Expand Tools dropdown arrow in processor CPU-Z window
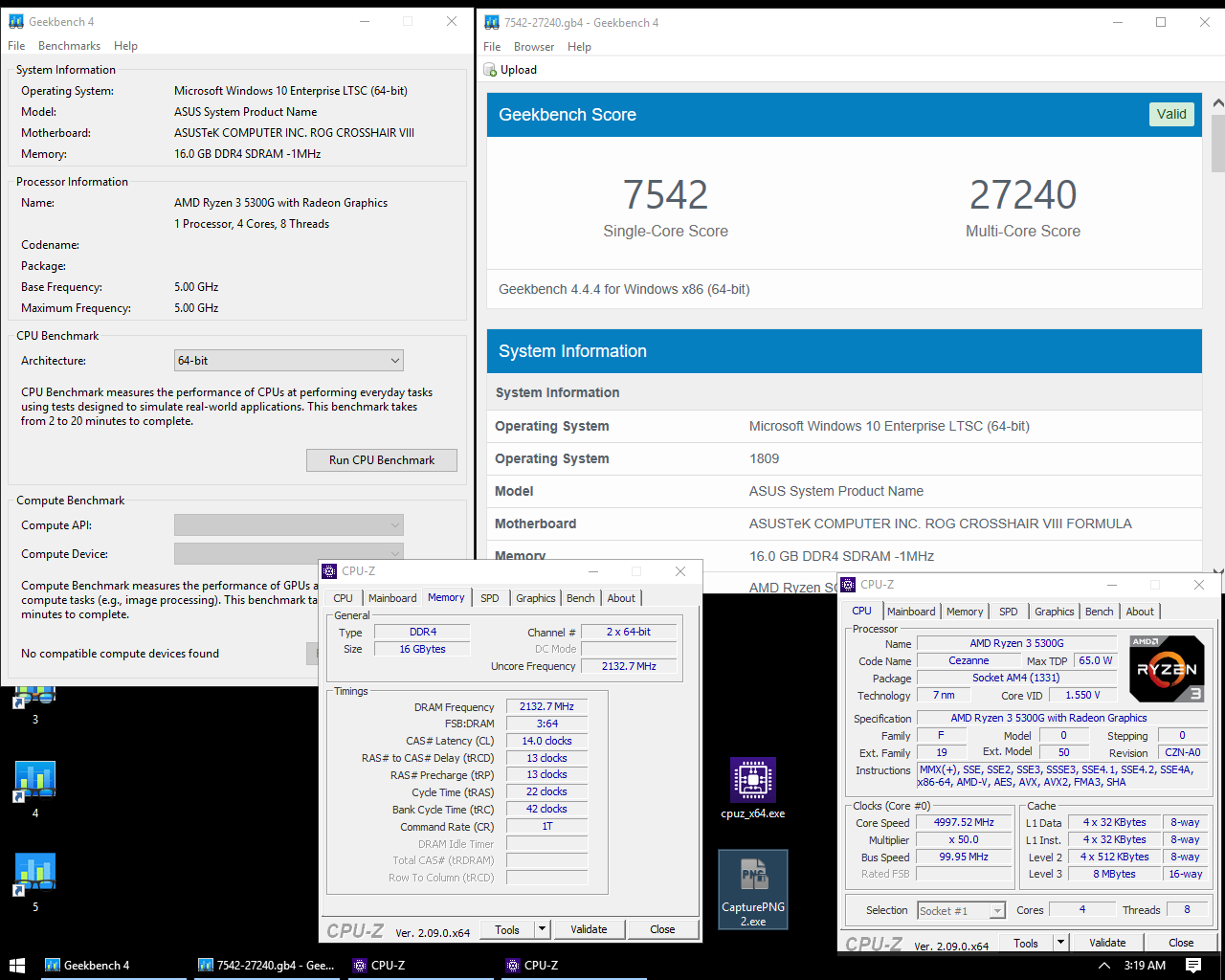The height and width of the screenshot is (980, 1225). [x=1060, y=943]
